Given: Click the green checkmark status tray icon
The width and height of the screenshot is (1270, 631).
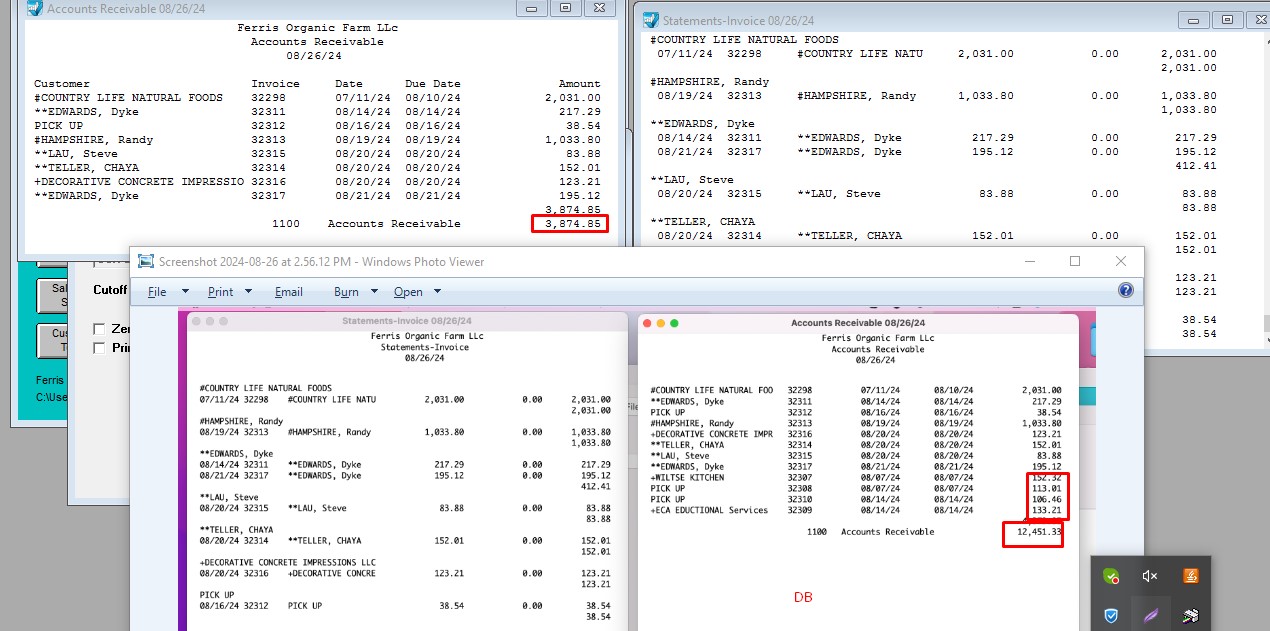Looking at the screenshot, I should coord(1111,576).
